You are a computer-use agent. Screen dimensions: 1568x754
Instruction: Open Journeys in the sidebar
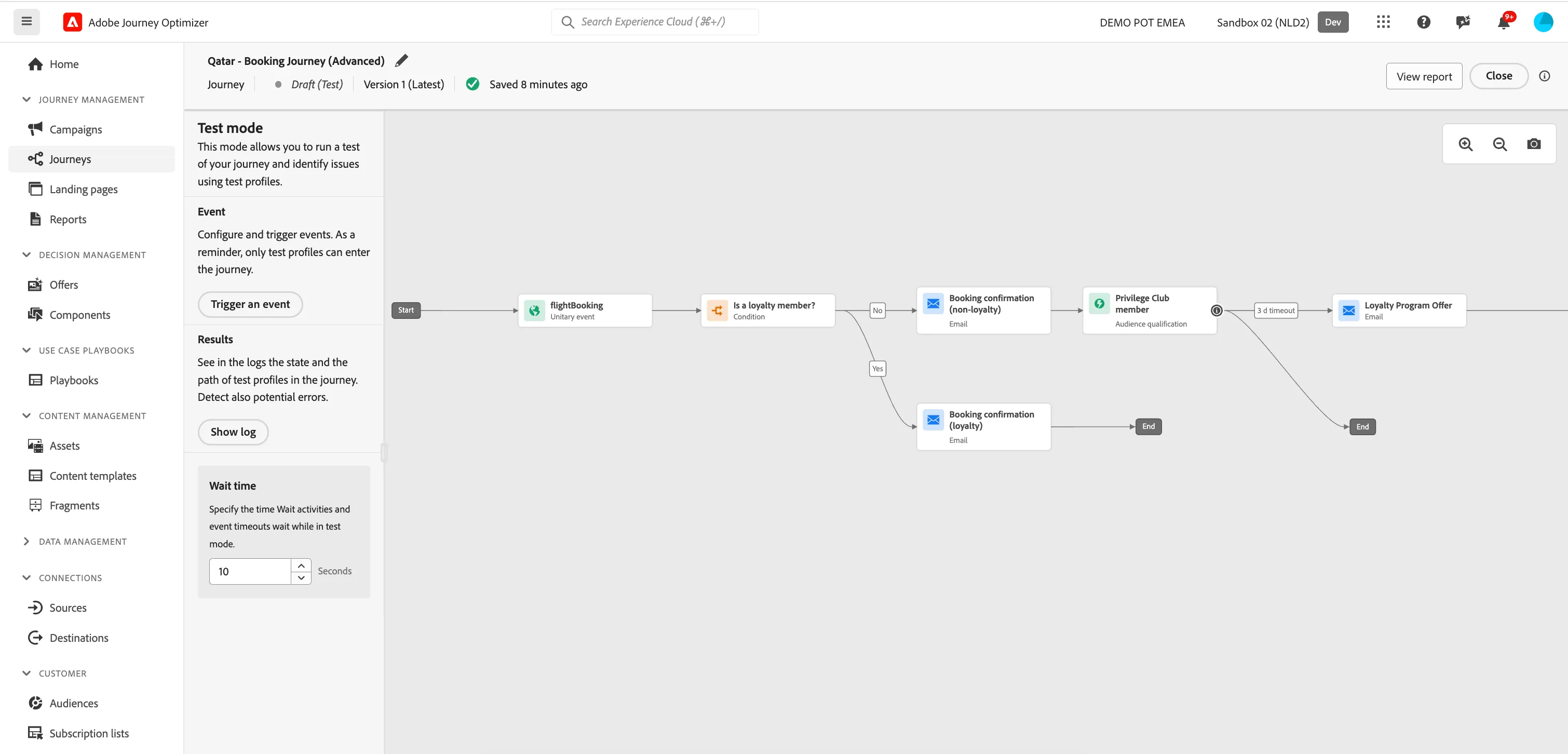(92, 159)
